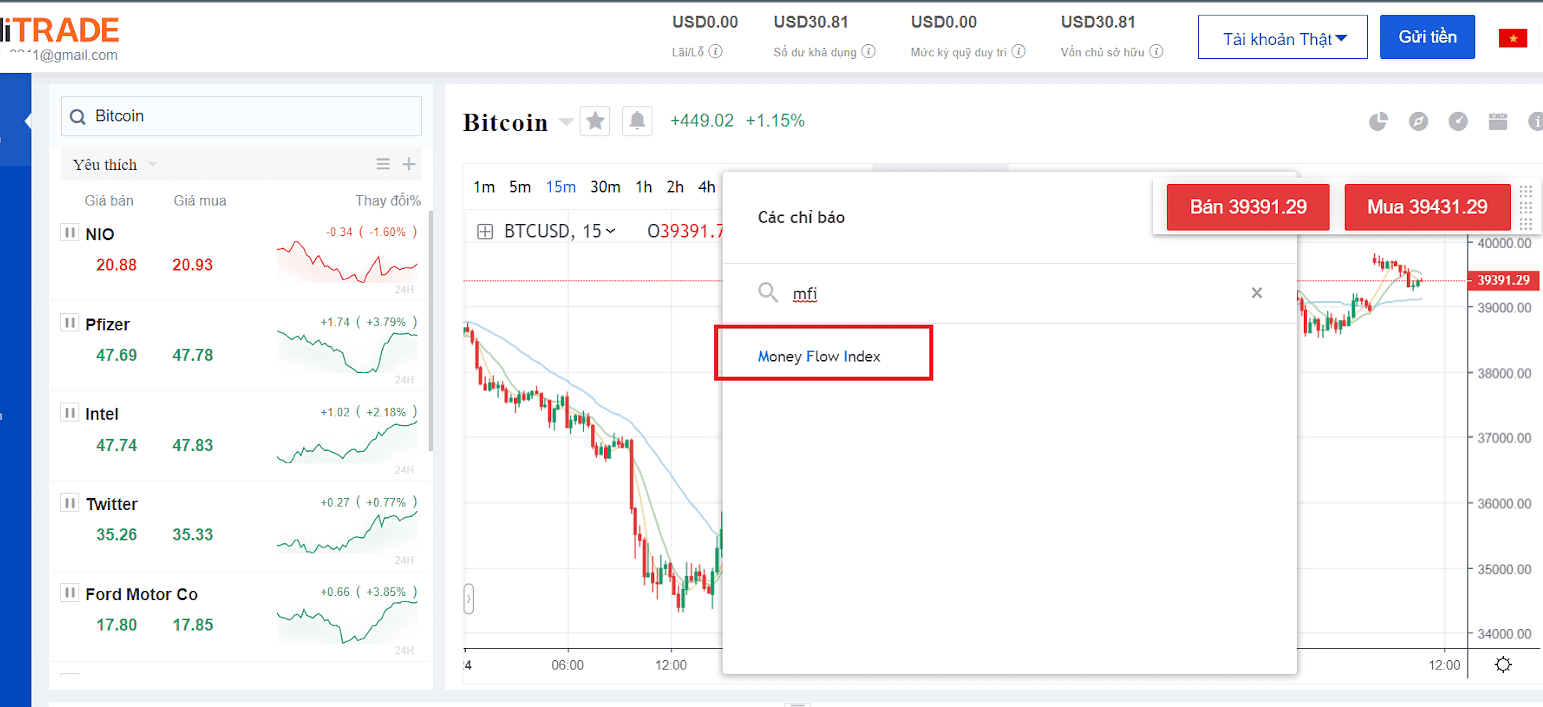This screenshot has height=707, width=1543.
Task: Clear the mfi indicator search text
Action: [1257, 293]
